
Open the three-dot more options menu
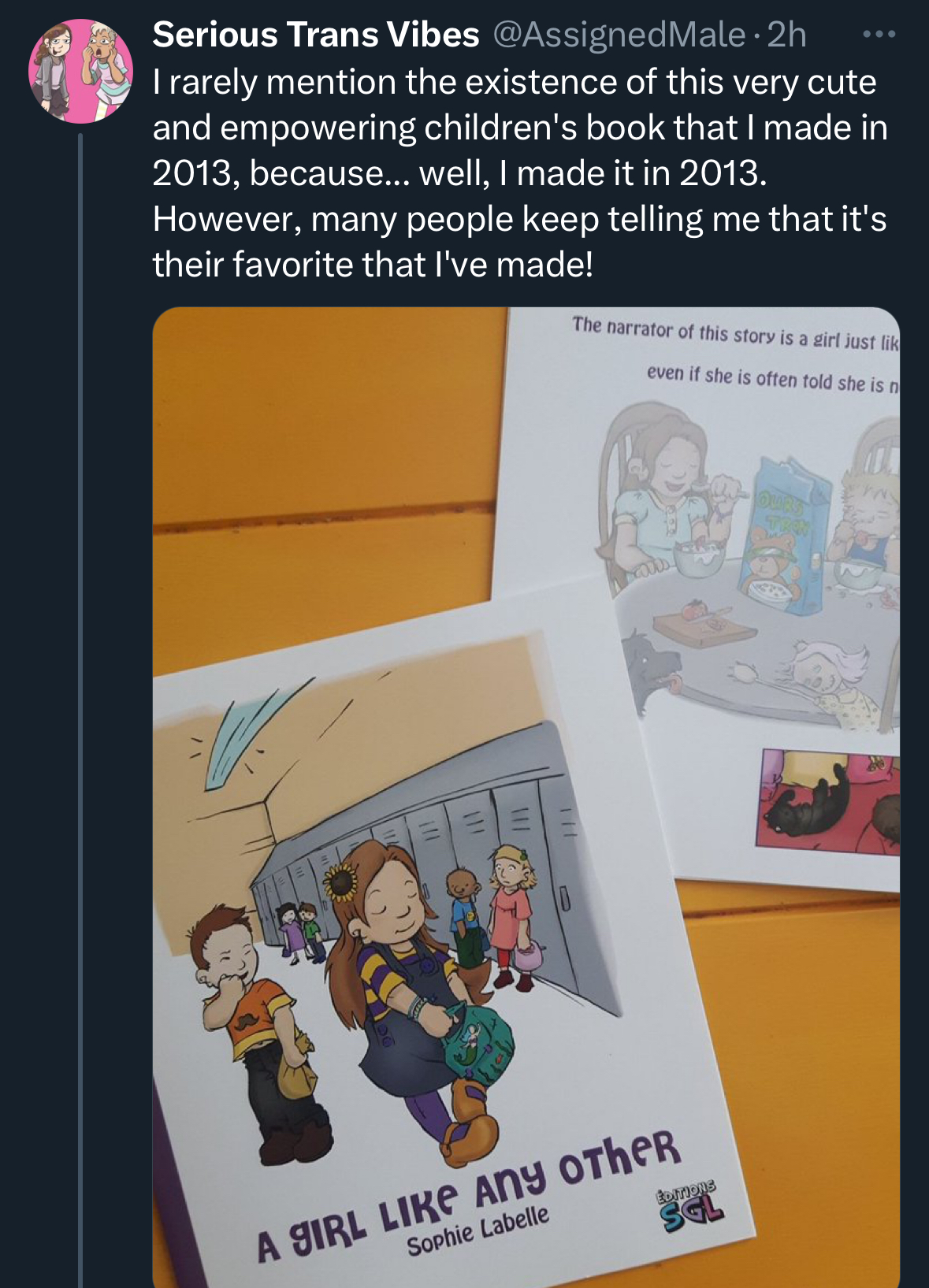point(879,35)
